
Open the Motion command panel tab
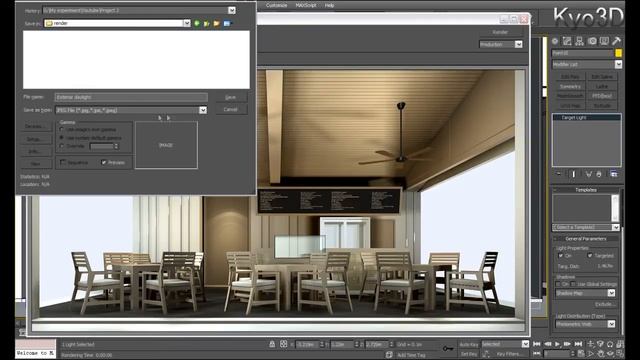click(x=592, y=41)
